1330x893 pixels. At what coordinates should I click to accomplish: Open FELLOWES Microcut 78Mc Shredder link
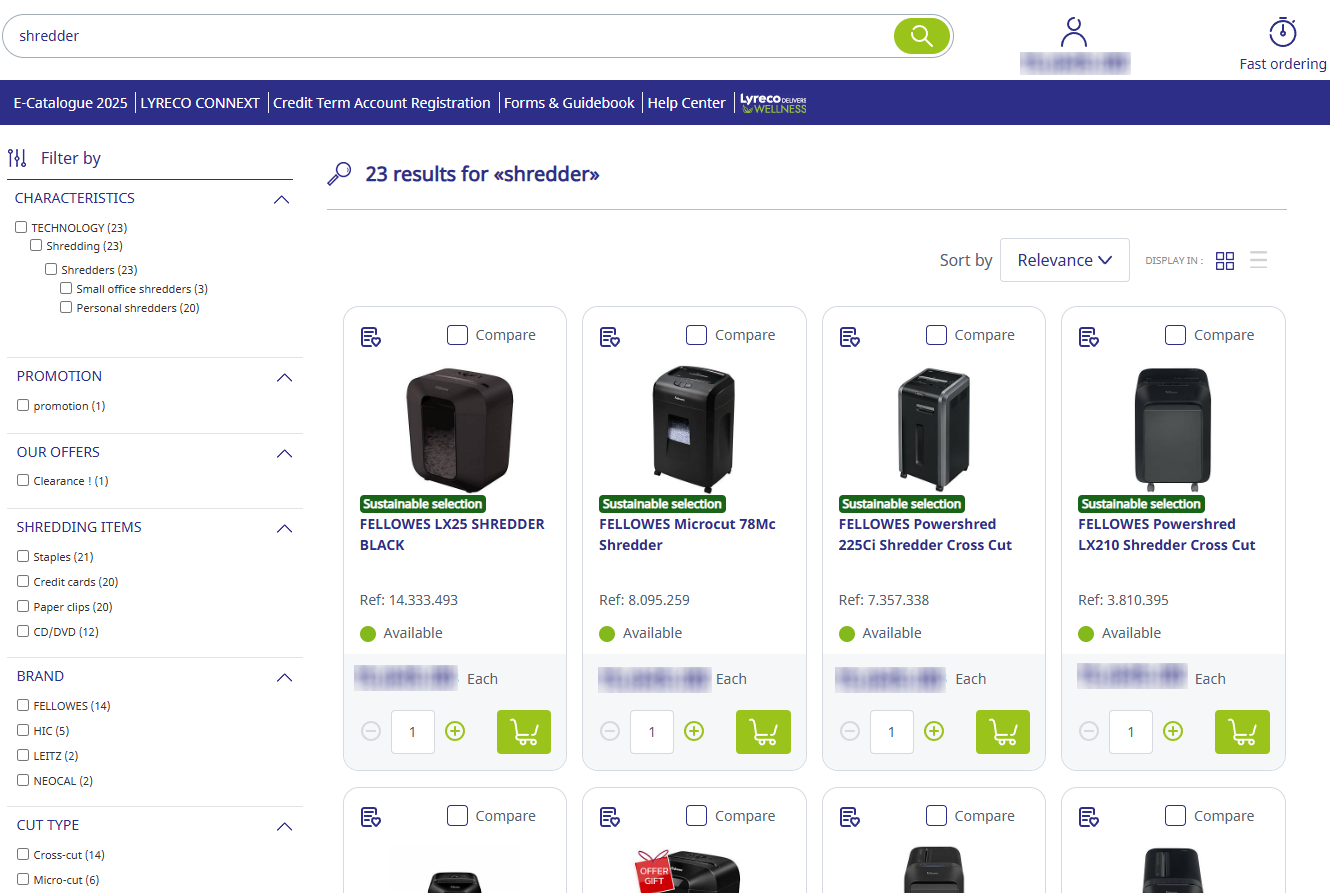tap(687, 535)
